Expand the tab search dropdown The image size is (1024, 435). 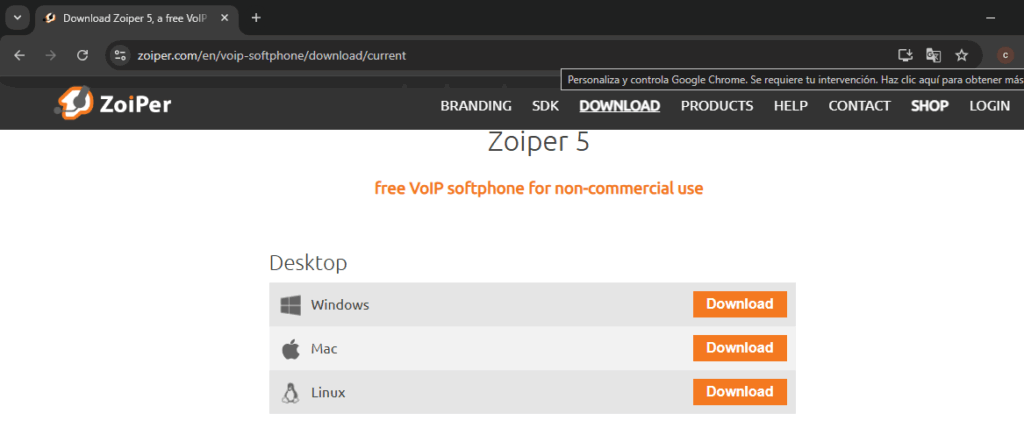pos(17,18)
